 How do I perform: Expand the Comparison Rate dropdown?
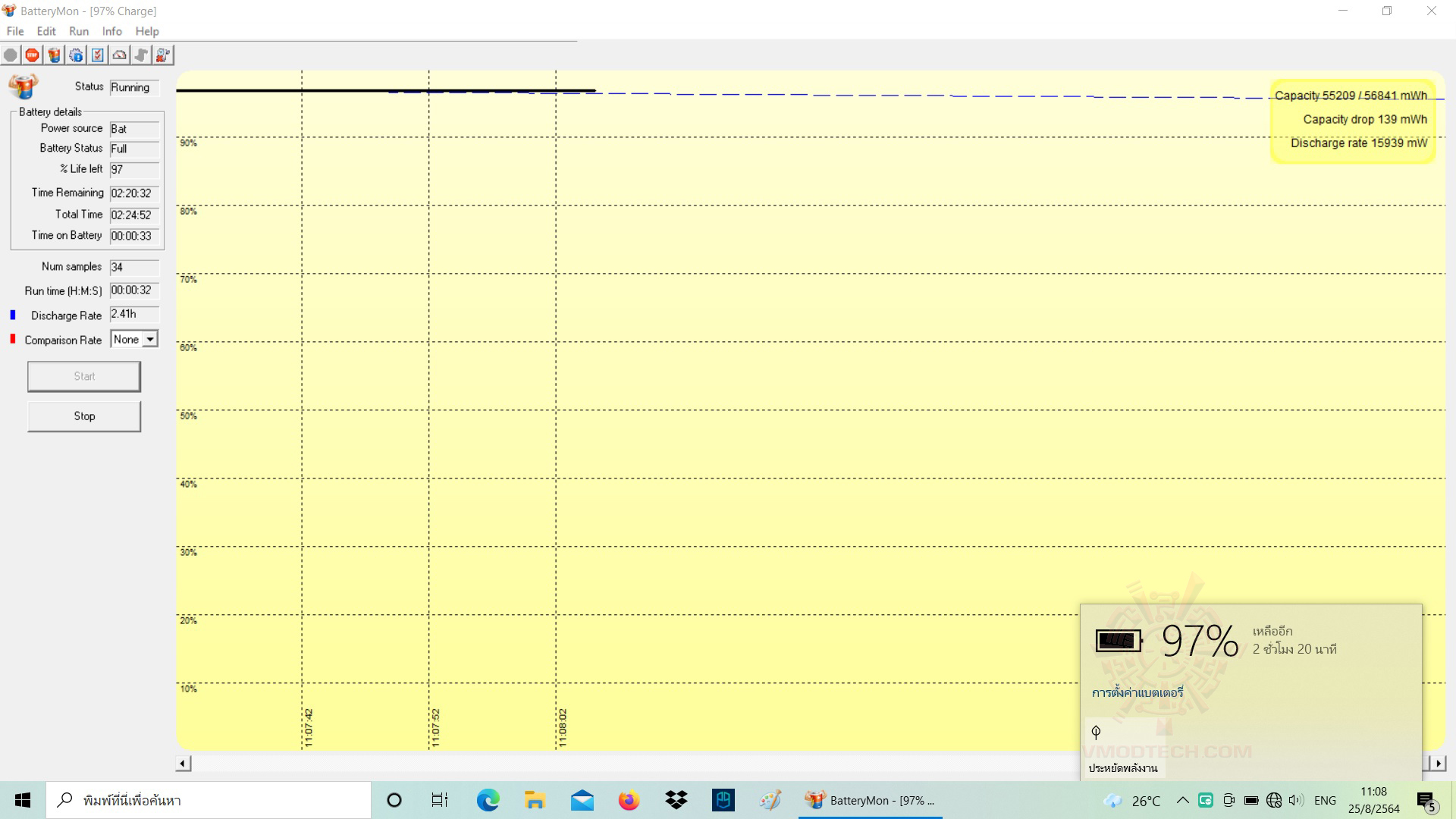coord(150,340)
